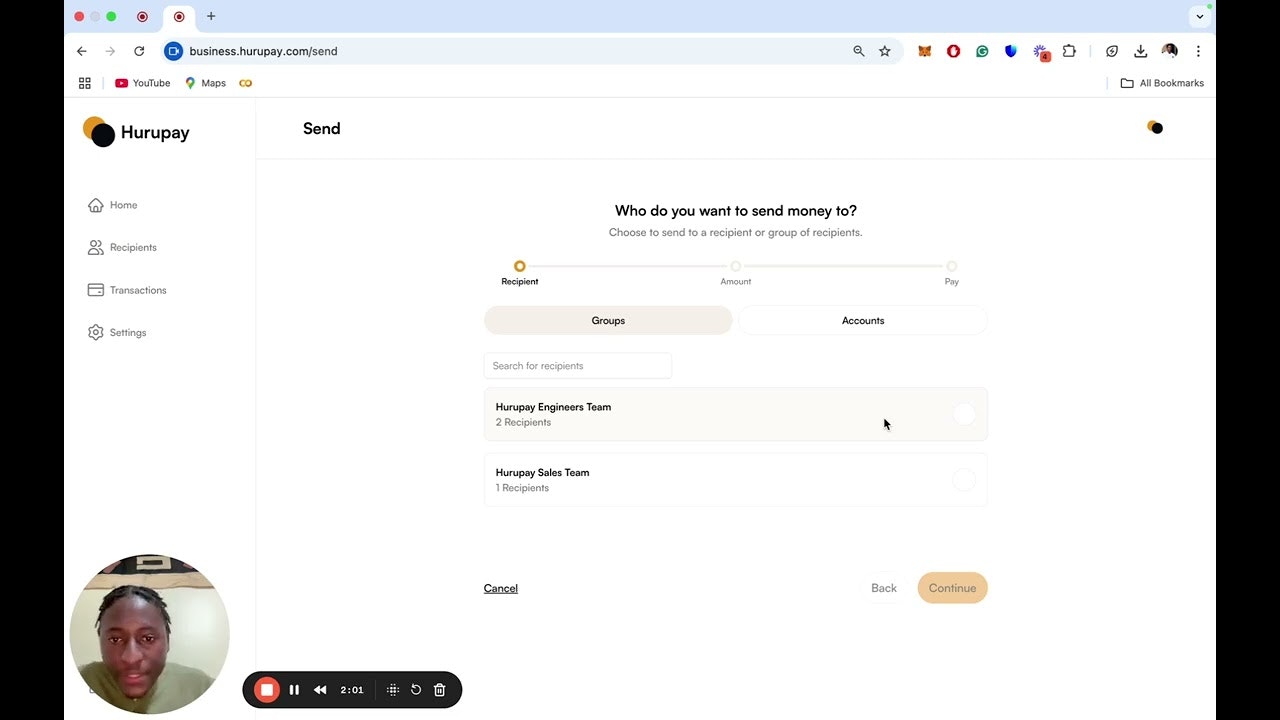Viewport: 1280px width, 720px height.
Task: Click the Pay step marker
Action: click(952, 266)
